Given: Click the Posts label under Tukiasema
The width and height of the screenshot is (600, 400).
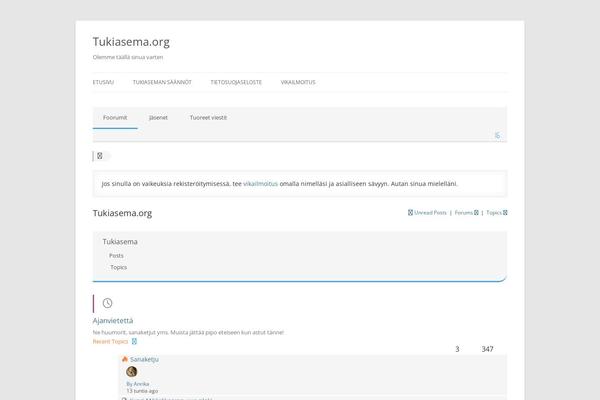Looking at the screenshot, I should (x=116, y=255).
